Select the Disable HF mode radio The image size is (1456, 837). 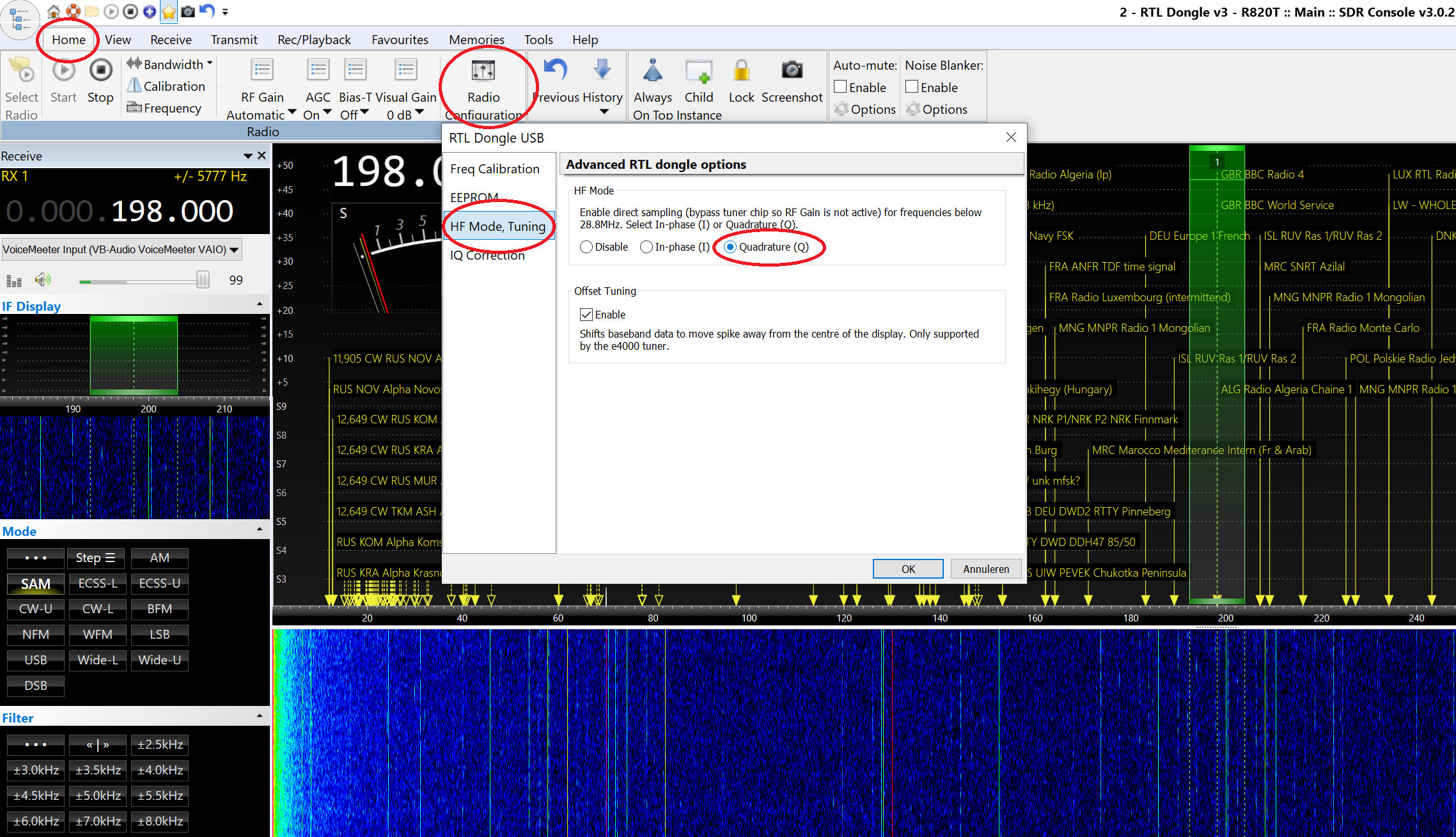586,247
